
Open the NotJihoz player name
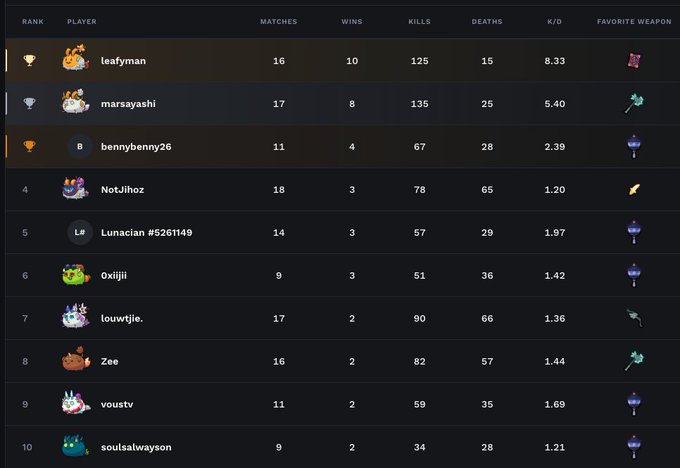123,190
